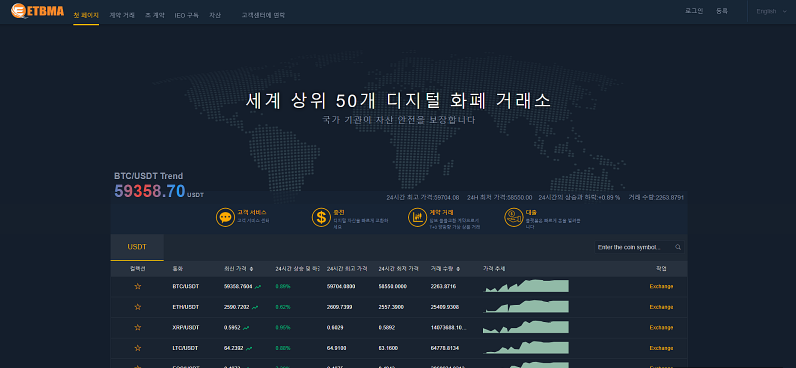Click the ETH/USDT price trend chart
This screenshot has height=368, width=796.
(x=526, y=307)
